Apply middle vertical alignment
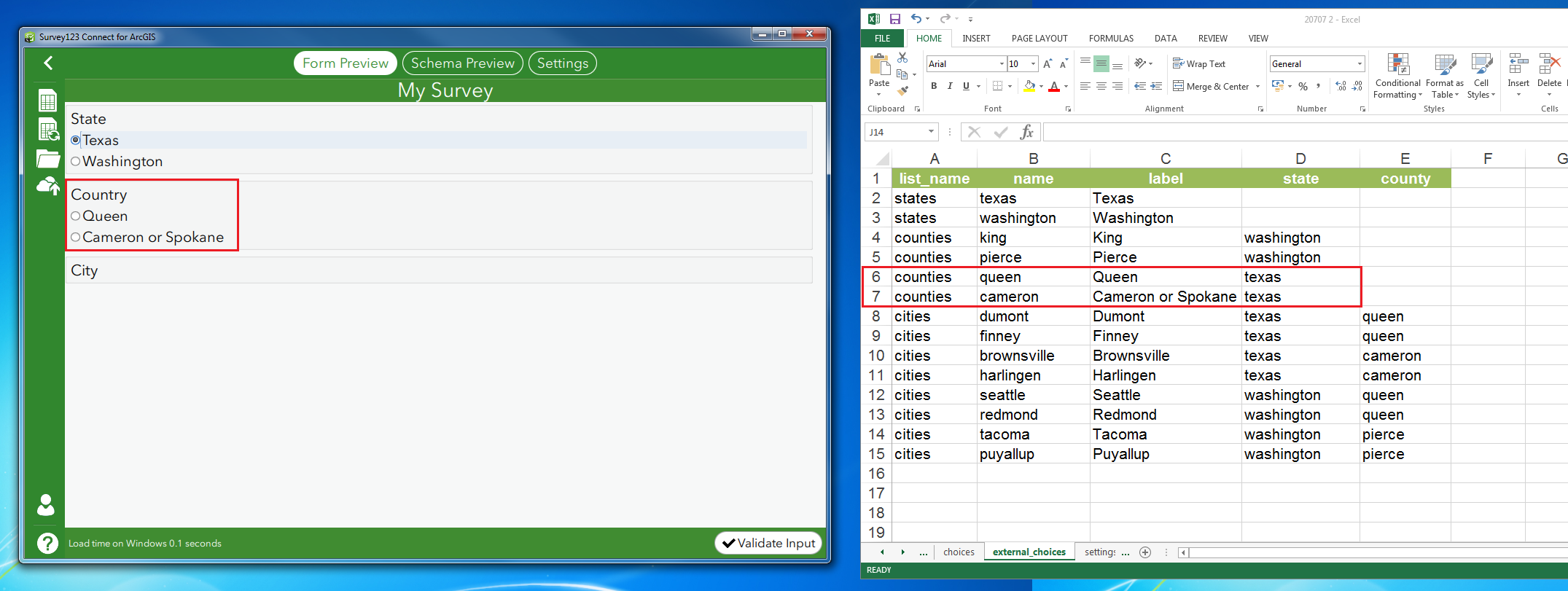This screenshot has width=1568, height=591. tap(1101, 64)
